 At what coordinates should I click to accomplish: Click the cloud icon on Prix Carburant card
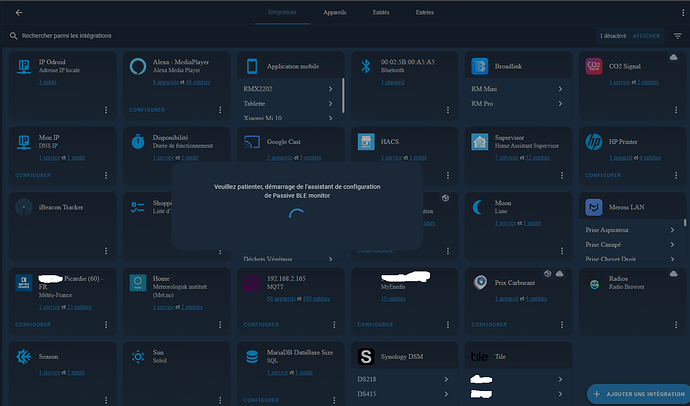click(559, 274)
